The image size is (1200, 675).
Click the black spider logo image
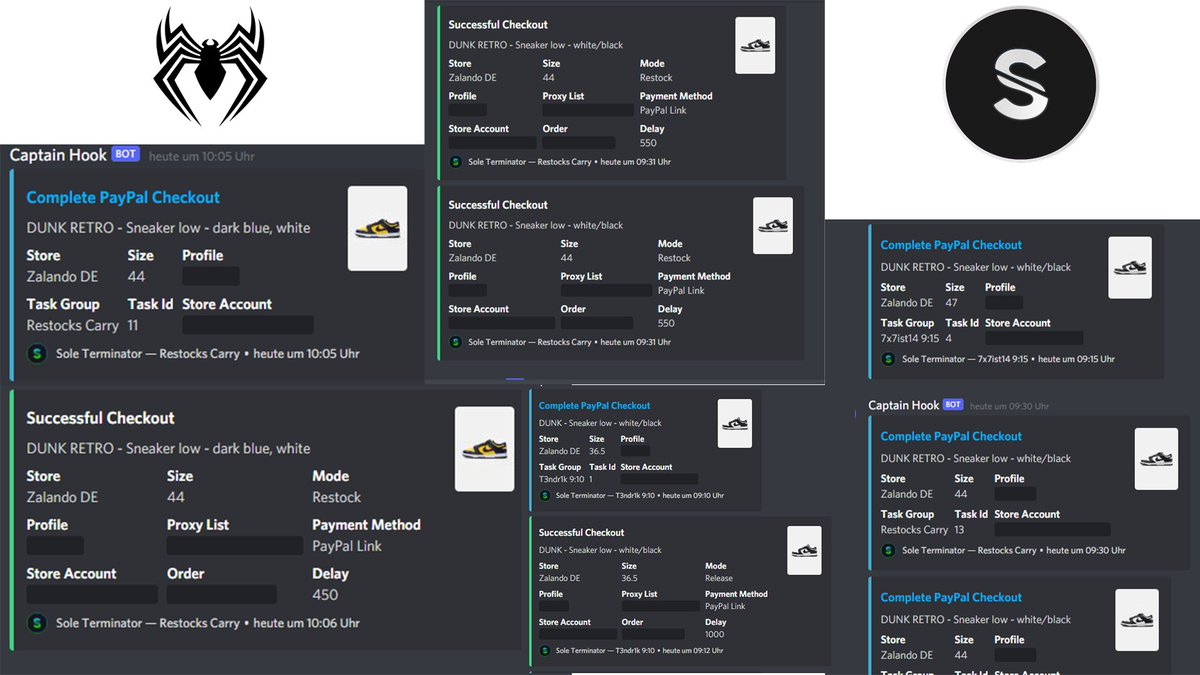209,68
